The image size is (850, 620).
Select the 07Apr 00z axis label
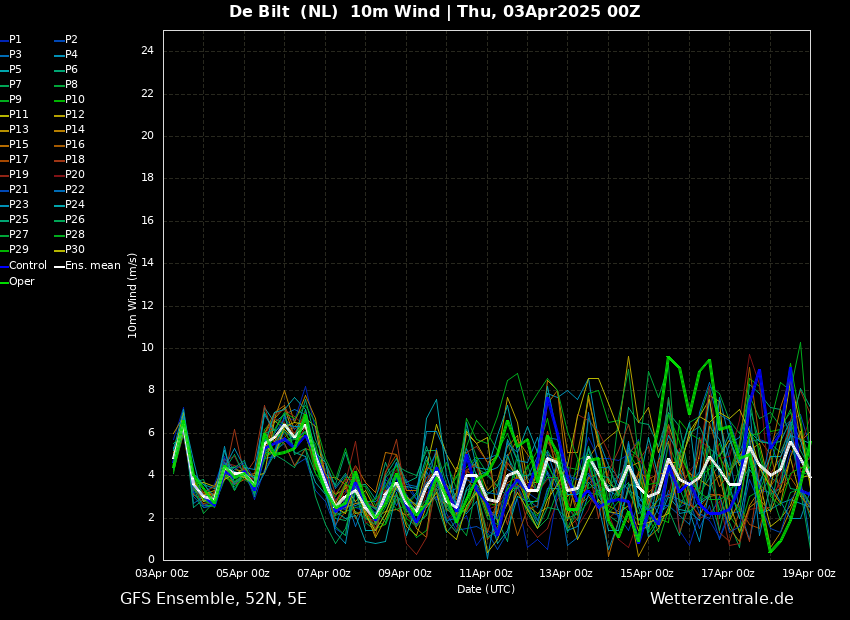coord(324,574)
